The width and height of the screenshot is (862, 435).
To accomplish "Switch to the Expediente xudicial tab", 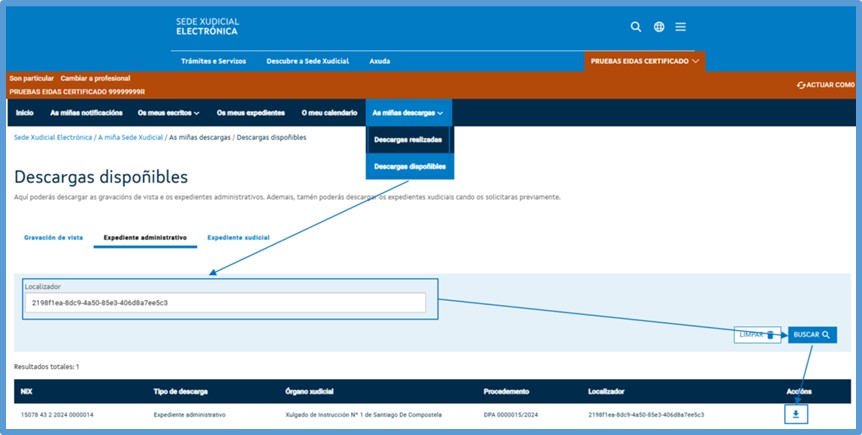I will (x=238, y=237).
